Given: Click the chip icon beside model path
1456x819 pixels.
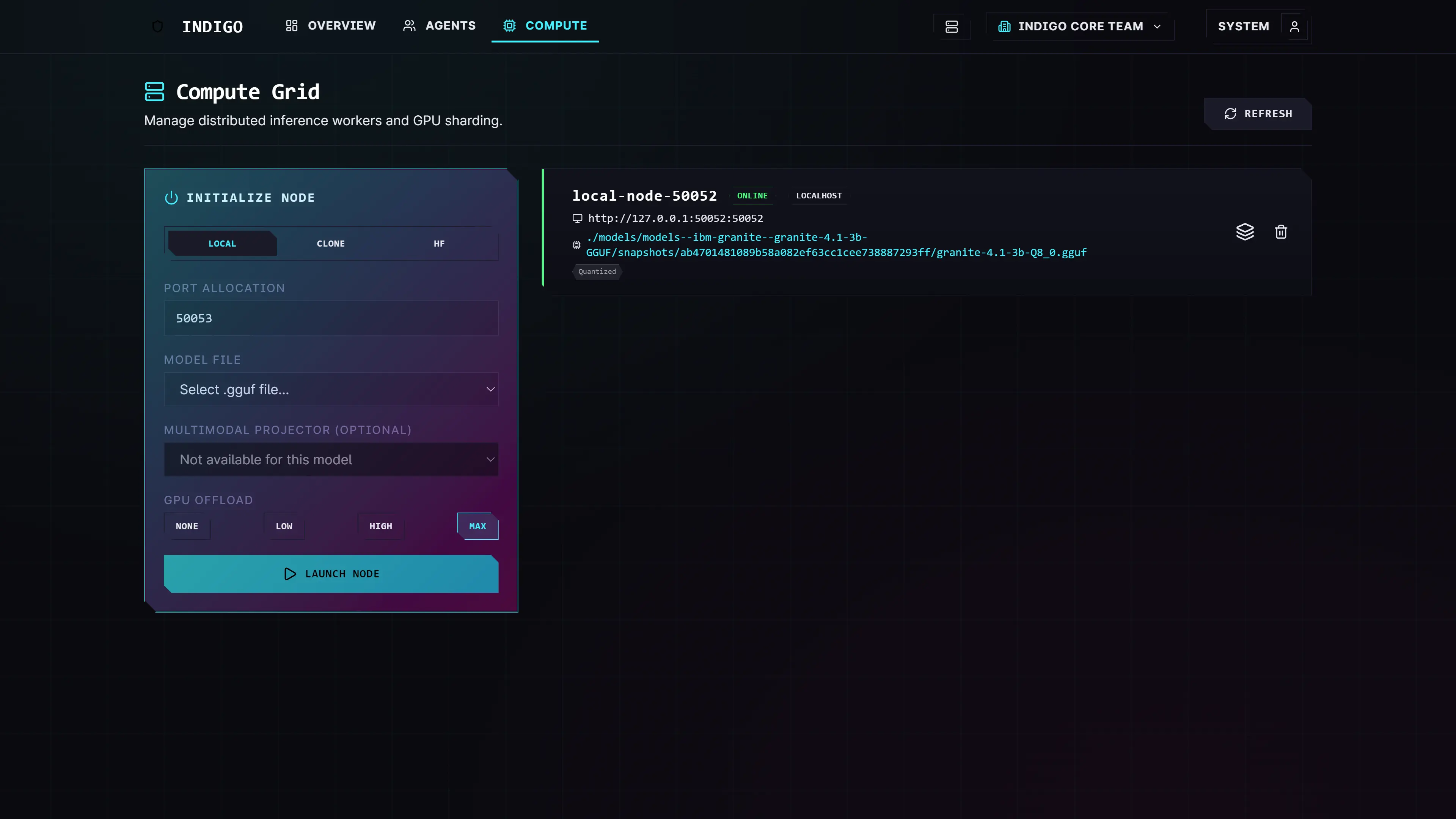Looking at the screenshot, I should coord(576,245).
